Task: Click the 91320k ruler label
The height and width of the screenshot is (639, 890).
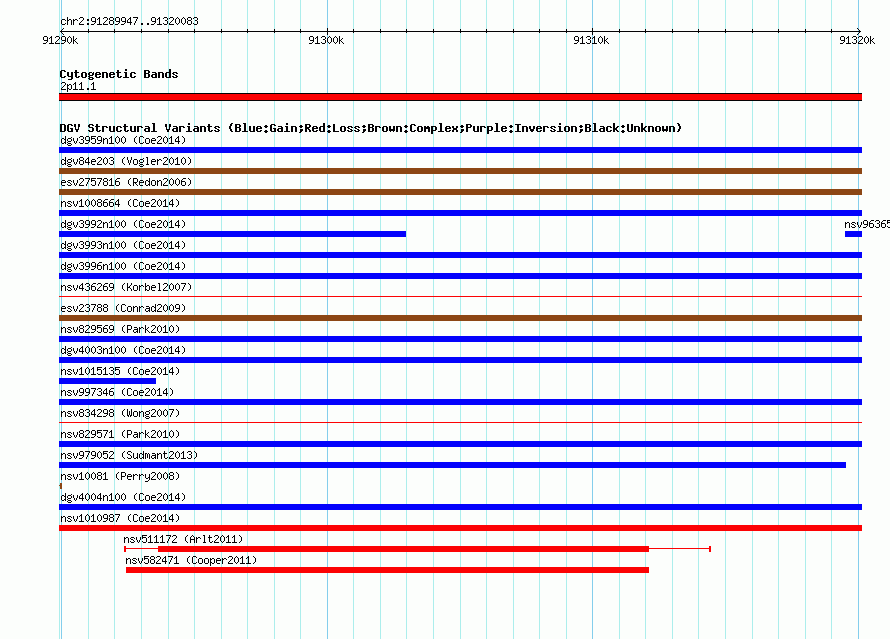Action: point(857,40)
